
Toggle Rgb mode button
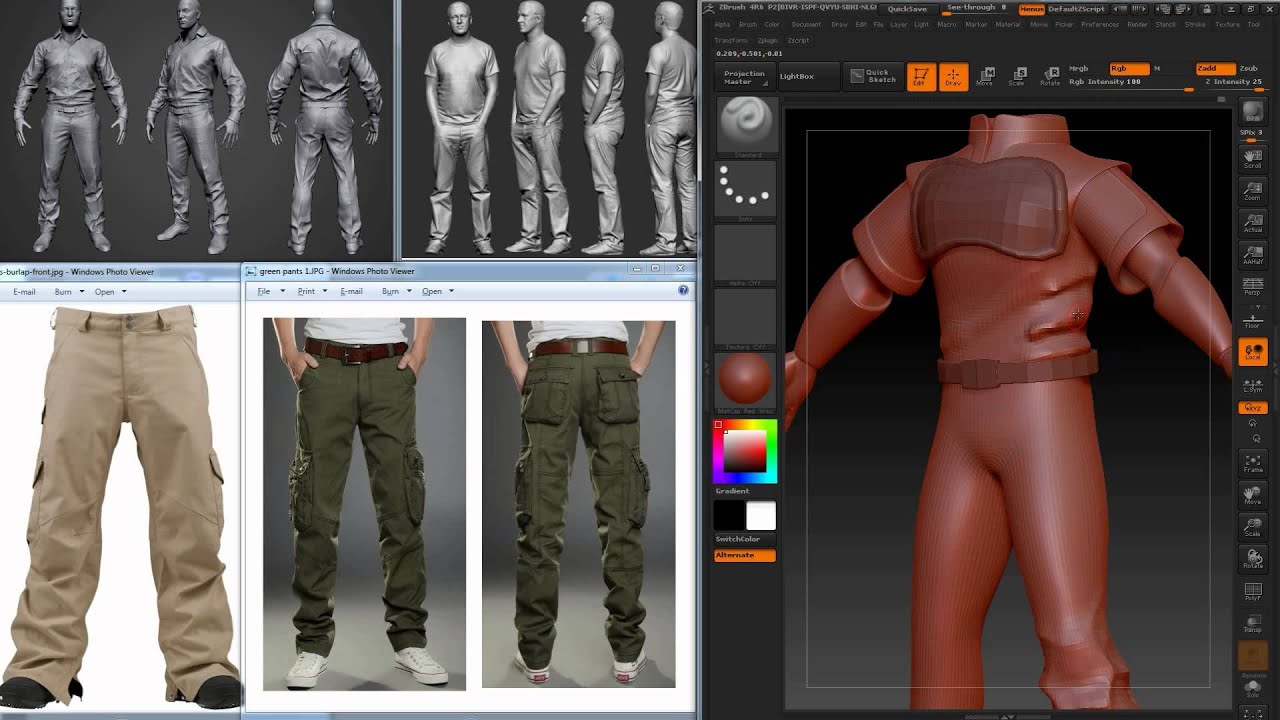[x=1129, y=69]
